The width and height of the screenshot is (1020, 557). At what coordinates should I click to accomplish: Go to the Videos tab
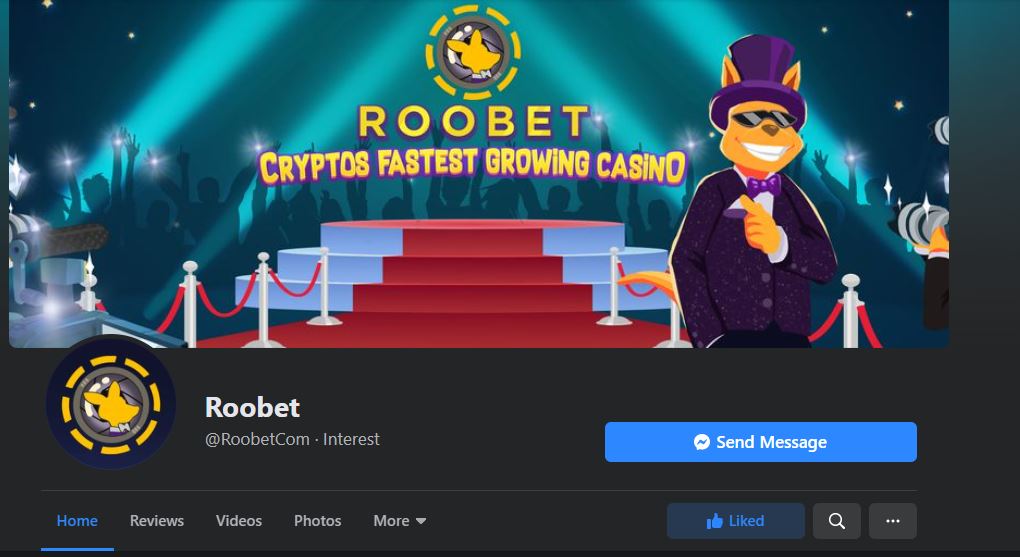point(239,521)
